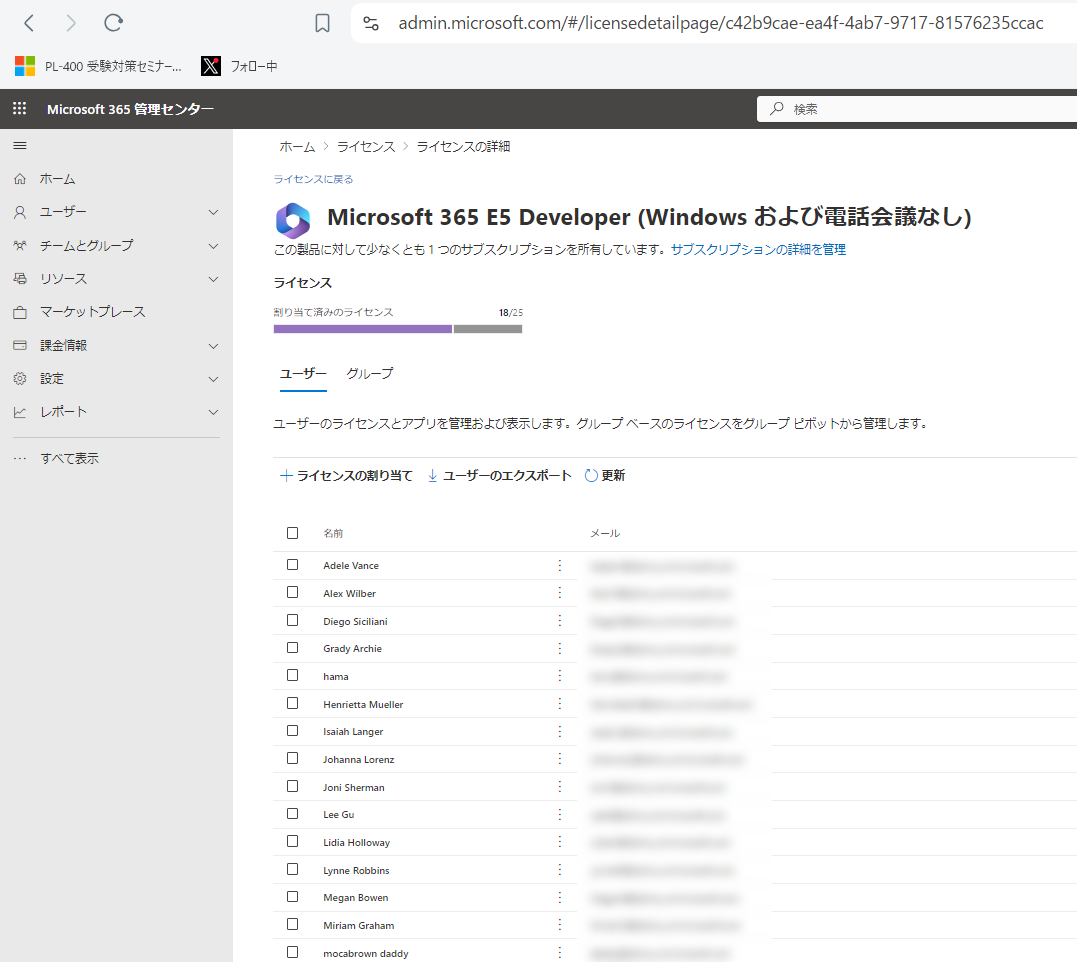
Task: Open the app launcher waffle icon
Action: 20,108
